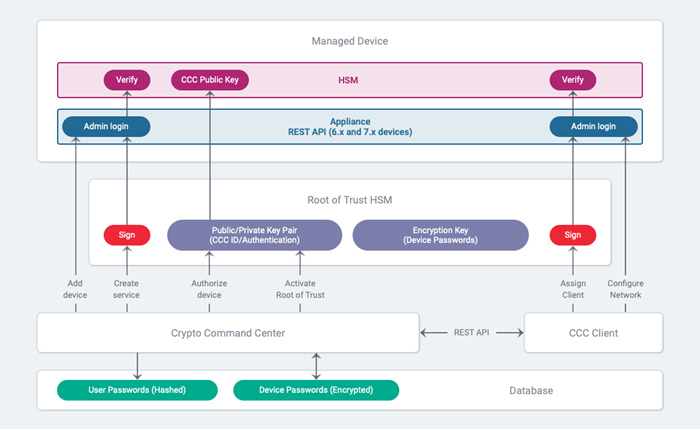Select the Verify pill above Create service
The image size is (700, 430).
(x=127, y=78)
